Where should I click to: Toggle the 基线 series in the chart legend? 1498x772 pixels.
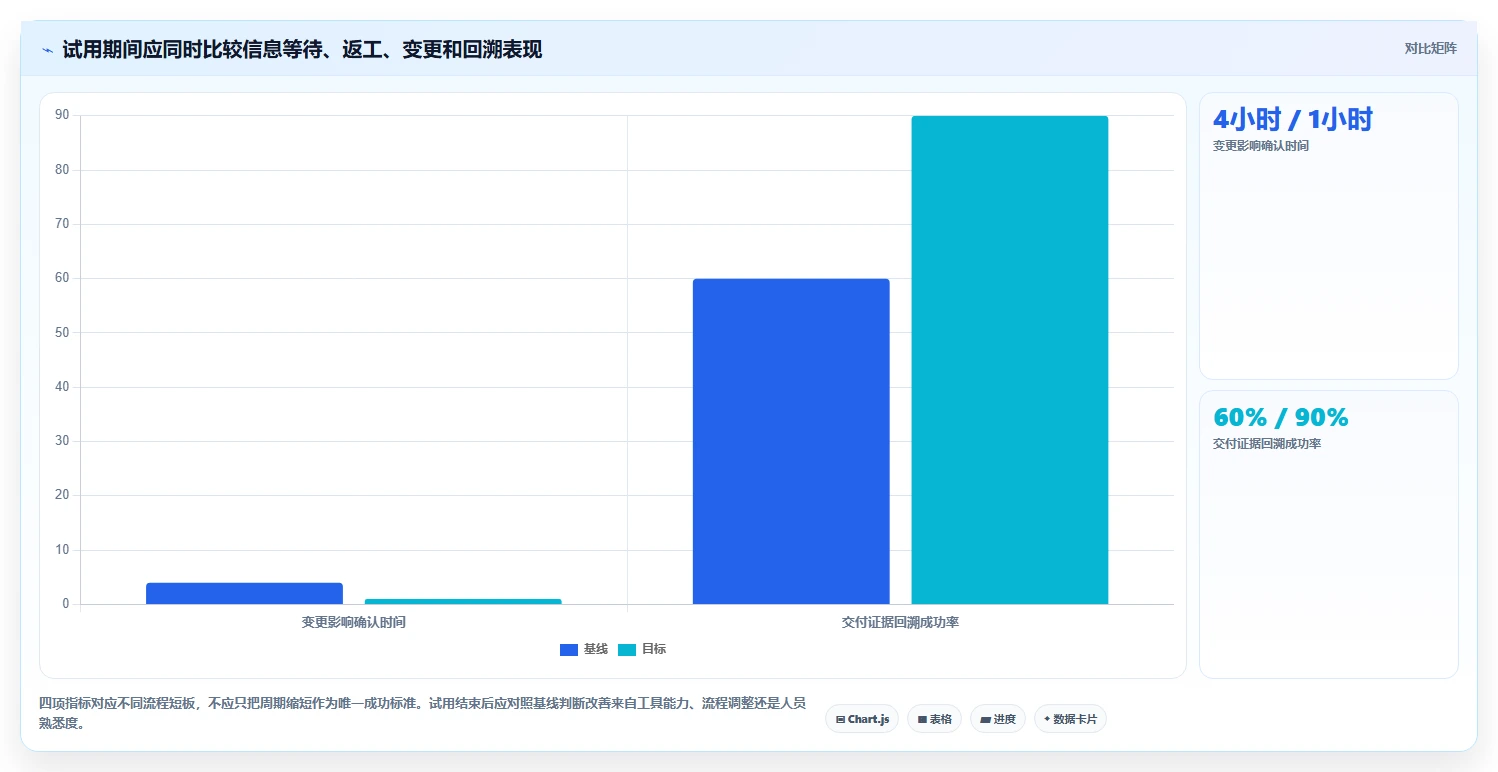(584, 649)
